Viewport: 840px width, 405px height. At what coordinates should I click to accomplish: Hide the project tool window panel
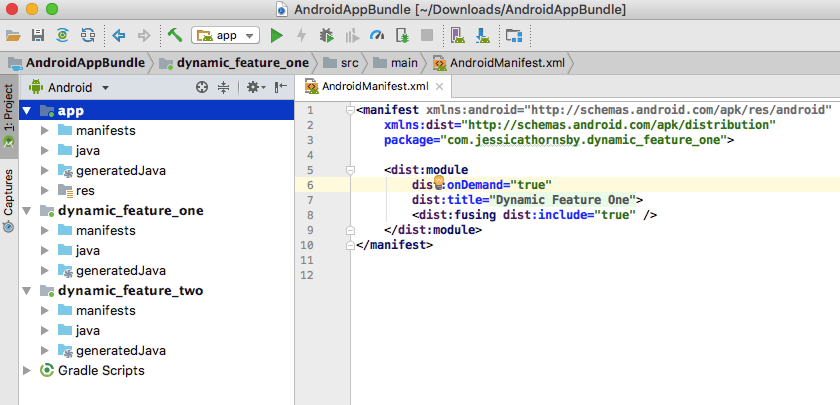click(x=281, y=87)
